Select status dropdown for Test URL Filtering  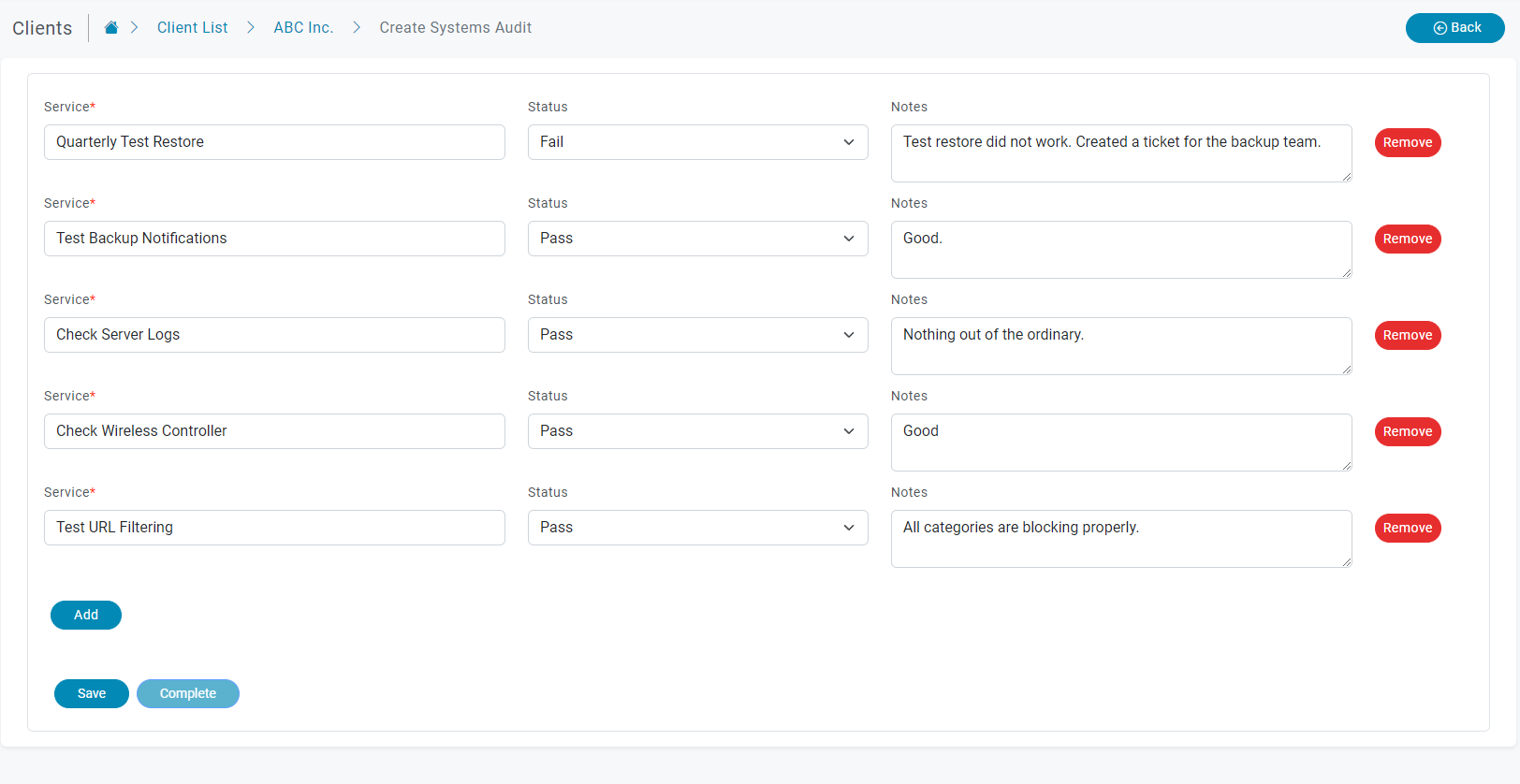[697, 528]
